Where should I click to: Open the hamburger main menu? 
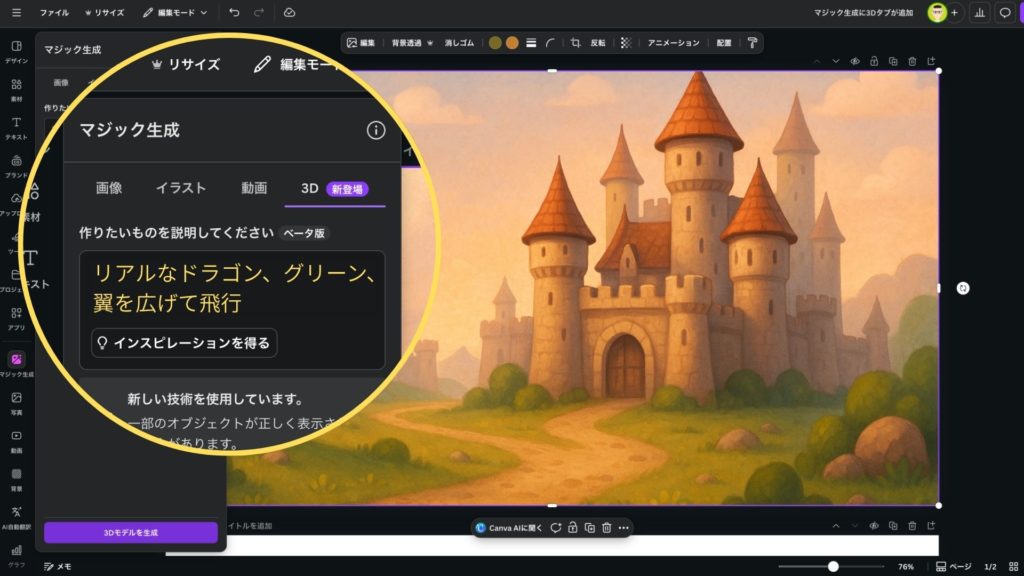(16, 13)
